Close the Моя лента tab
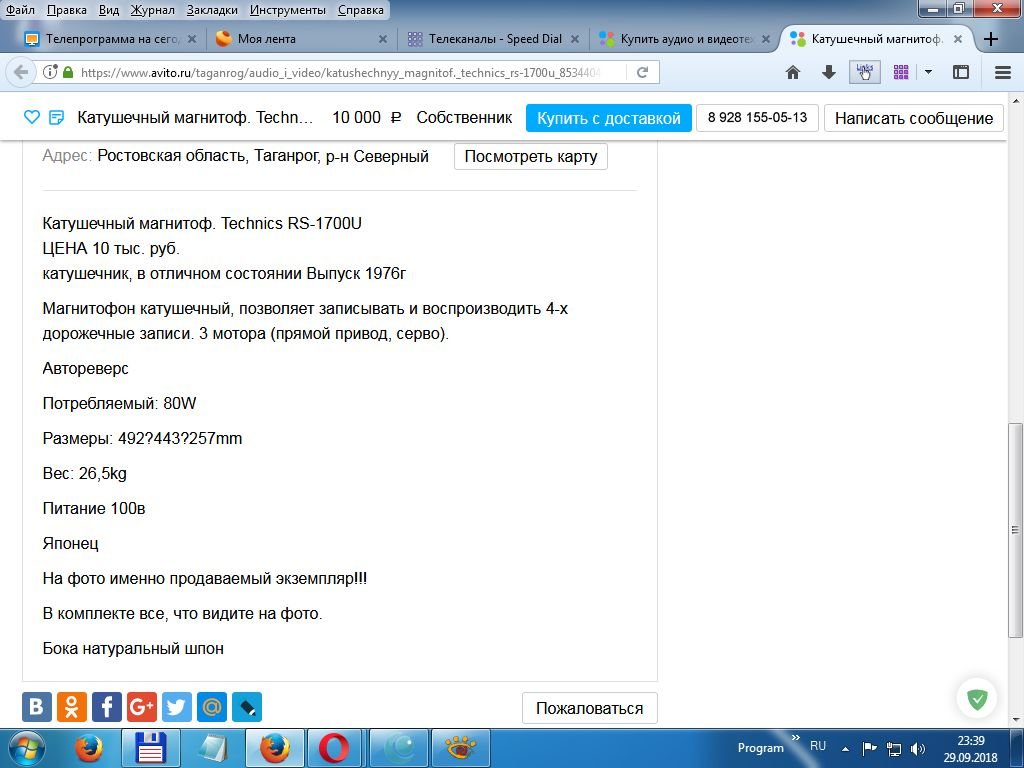Screen dimensions: 1024x768 pyautogui.click(x=383, y=39)
